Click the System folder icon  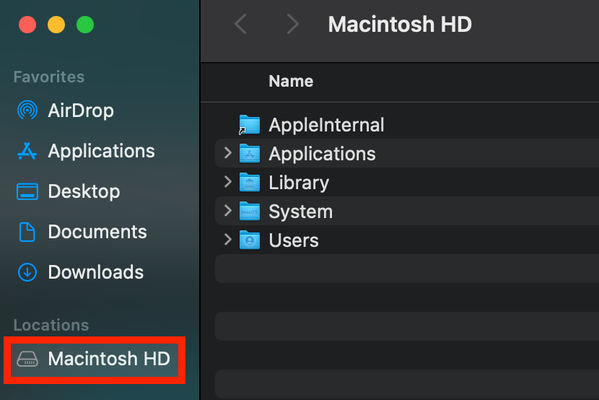[x=249, y=211]
